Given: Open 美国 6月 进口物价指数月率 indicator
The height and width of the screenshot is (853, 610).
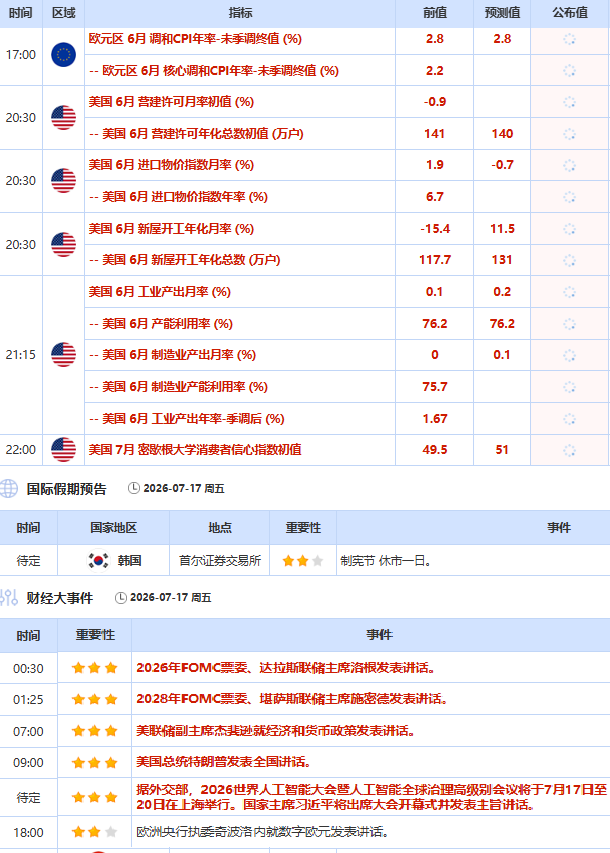Looking at the screenshot, I should (171, 165).
